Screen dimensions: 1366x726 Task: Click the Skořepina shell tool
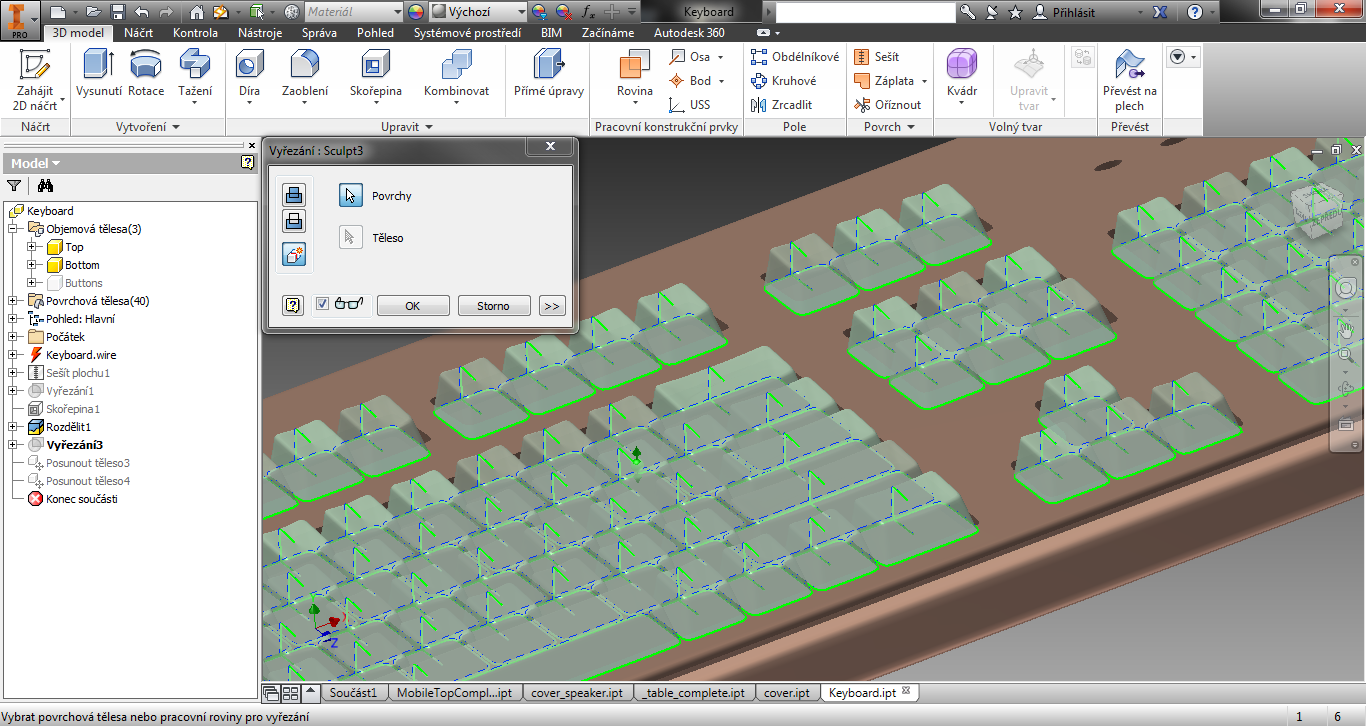[x=375, y=66]
